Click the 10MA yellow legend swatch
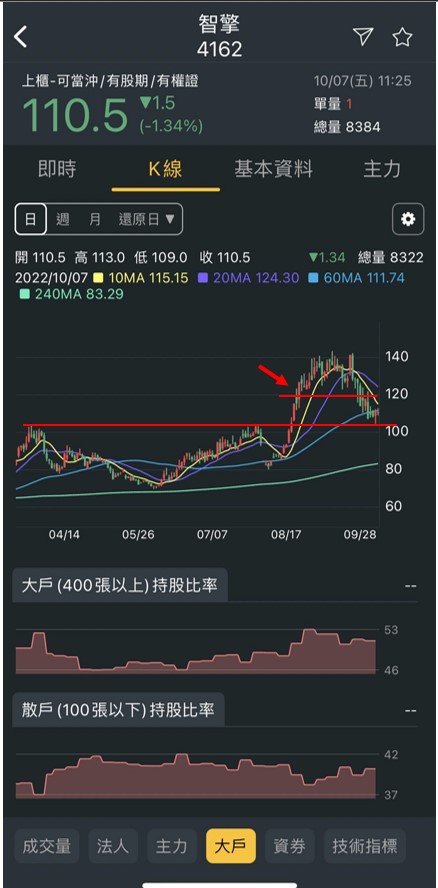The width and height of the screenshot is (438, 888). [97, 278]
